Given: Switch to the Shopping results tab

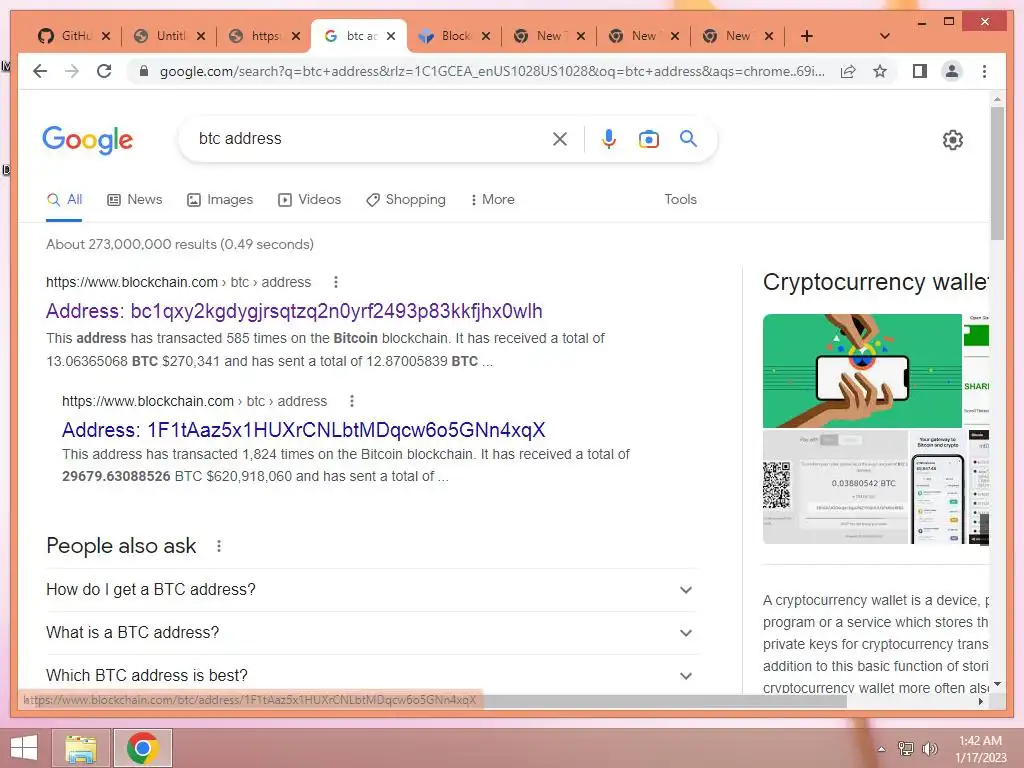Looking at the screenshot, I should (406, 199).
